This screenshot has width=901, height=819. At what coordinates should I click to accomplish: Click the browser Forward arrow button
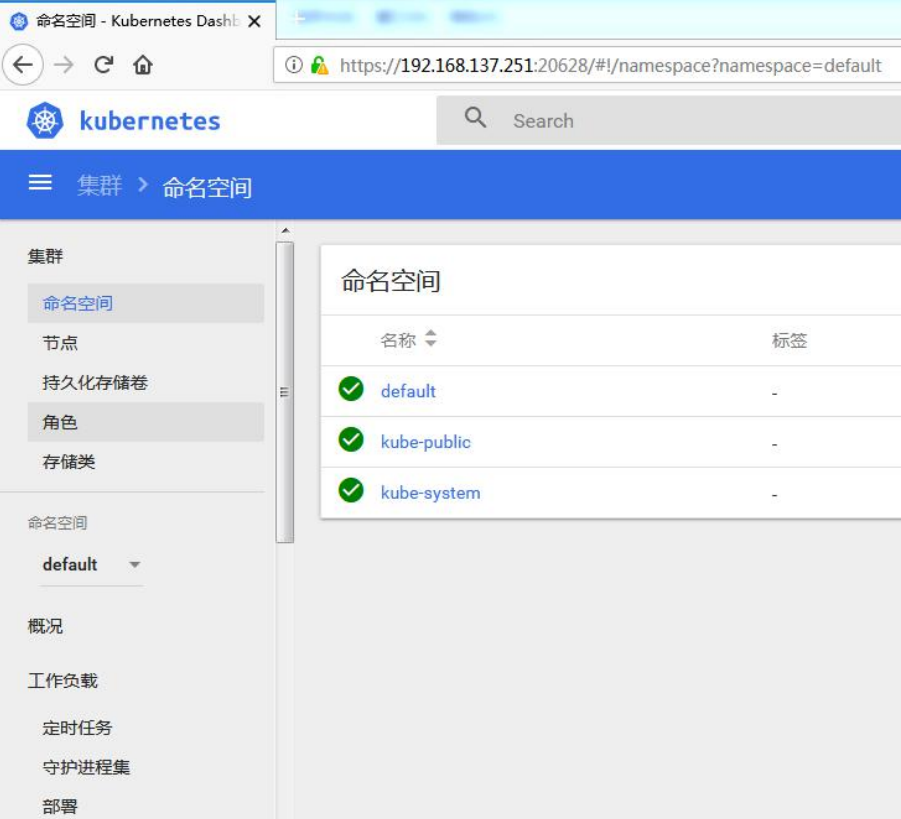[64, 64]
